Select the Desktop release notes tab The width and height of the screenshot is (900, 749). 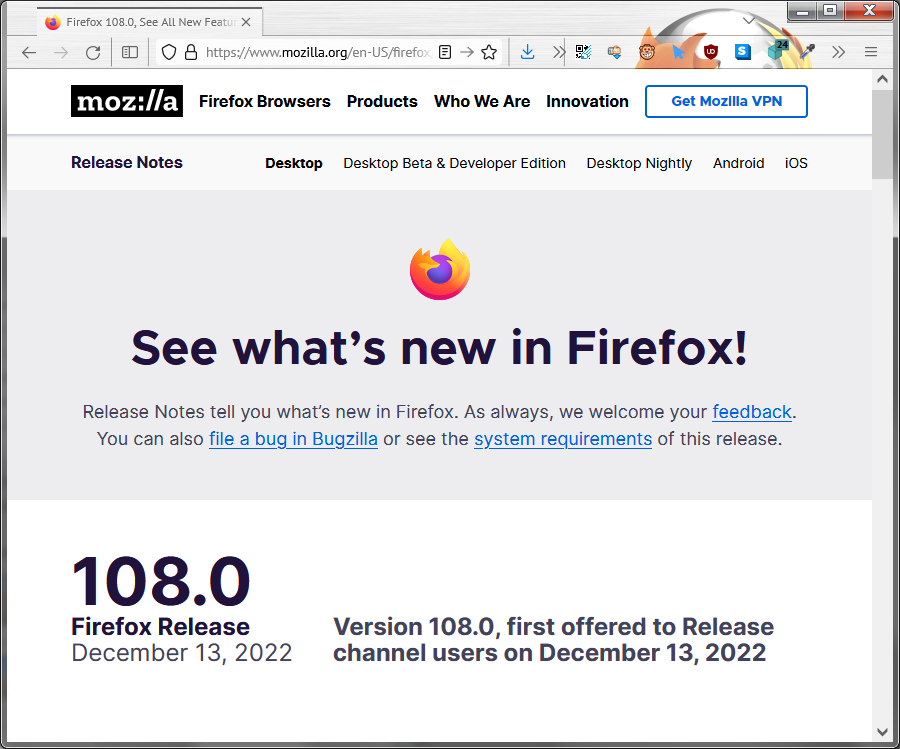[294, 163]
